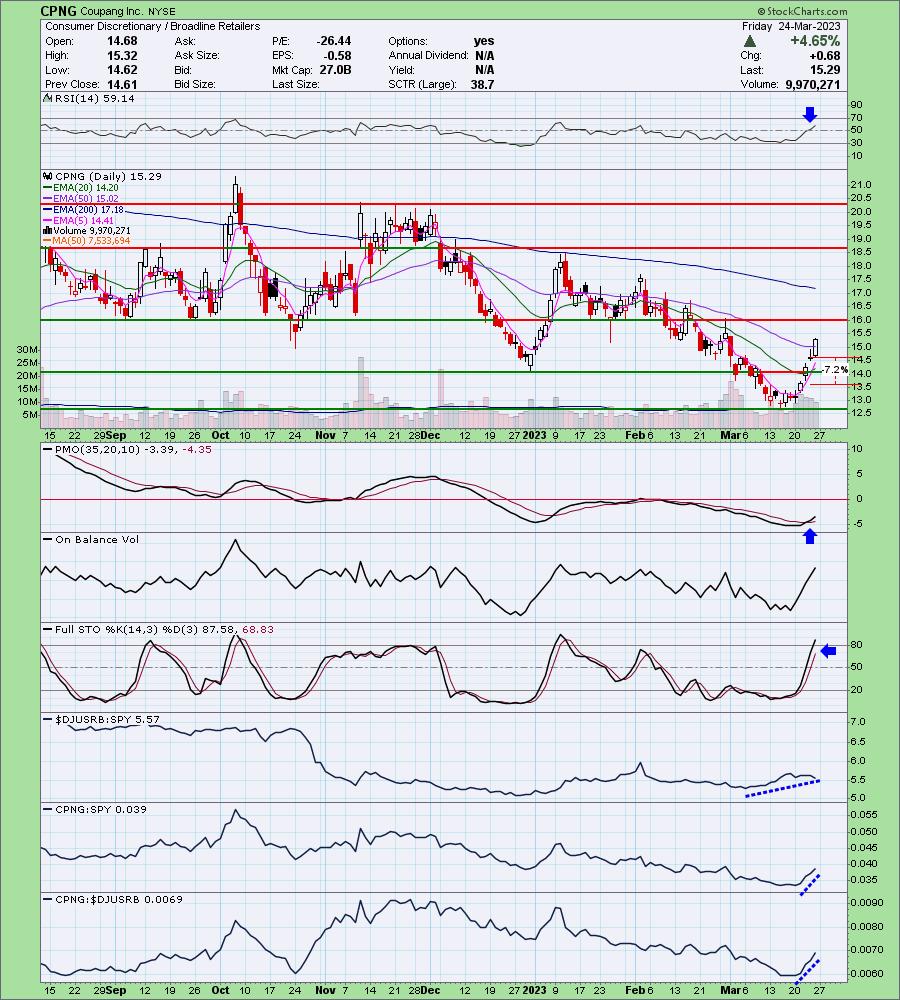
Task: Click the 'CPNG:SPY 0.039' ratio label
Action: (101, 809)
